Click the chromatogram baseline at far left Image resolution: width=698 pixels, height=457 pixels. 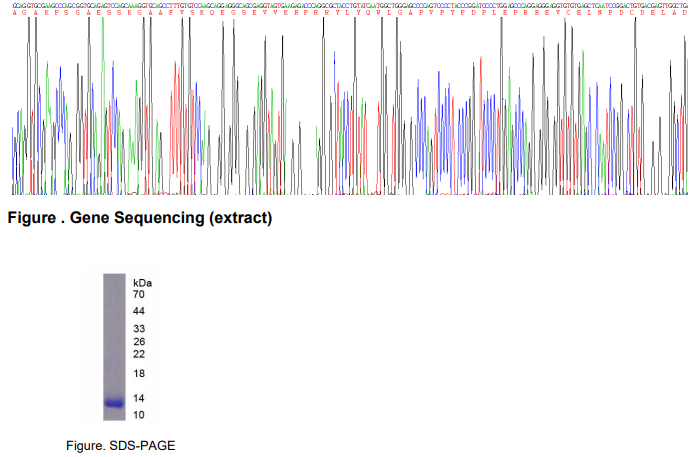(x=14, y=190)
